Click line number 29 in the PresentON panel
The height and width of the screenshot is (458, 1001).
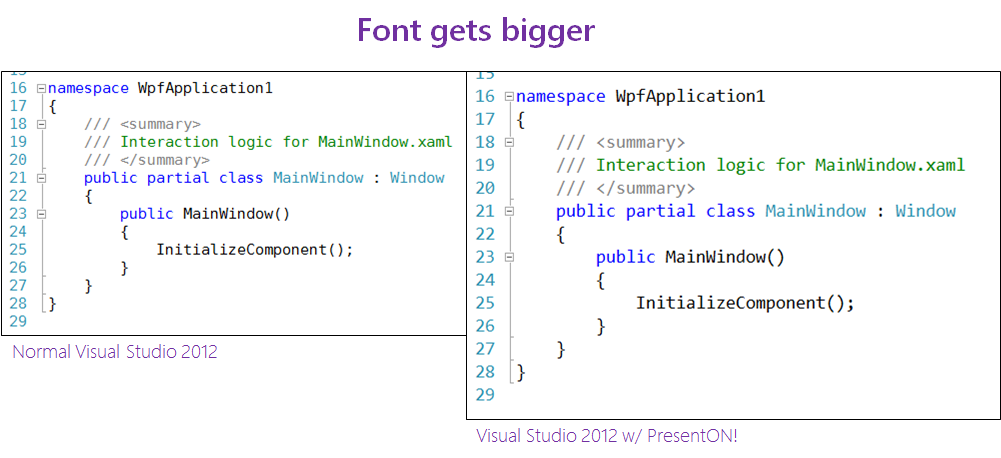485,395
